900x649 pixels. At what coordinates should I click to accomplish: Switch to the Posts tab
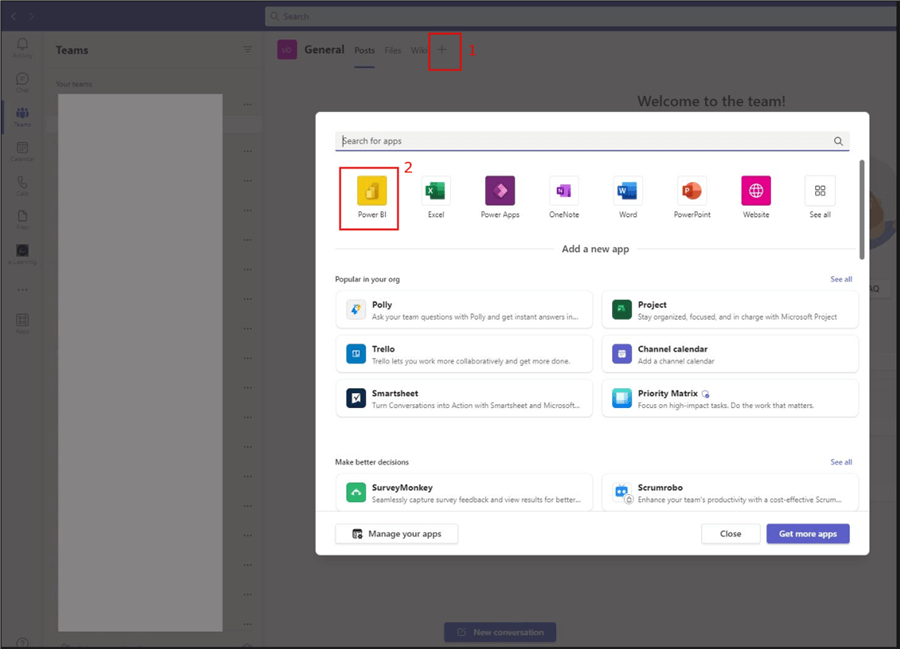coord(364,50)
